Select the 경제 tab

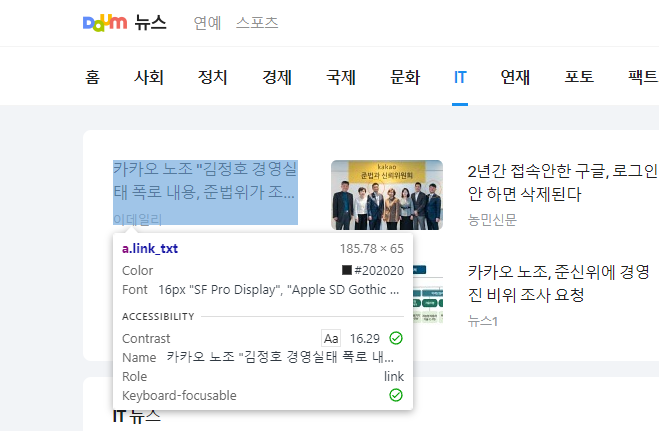(277, 77)
